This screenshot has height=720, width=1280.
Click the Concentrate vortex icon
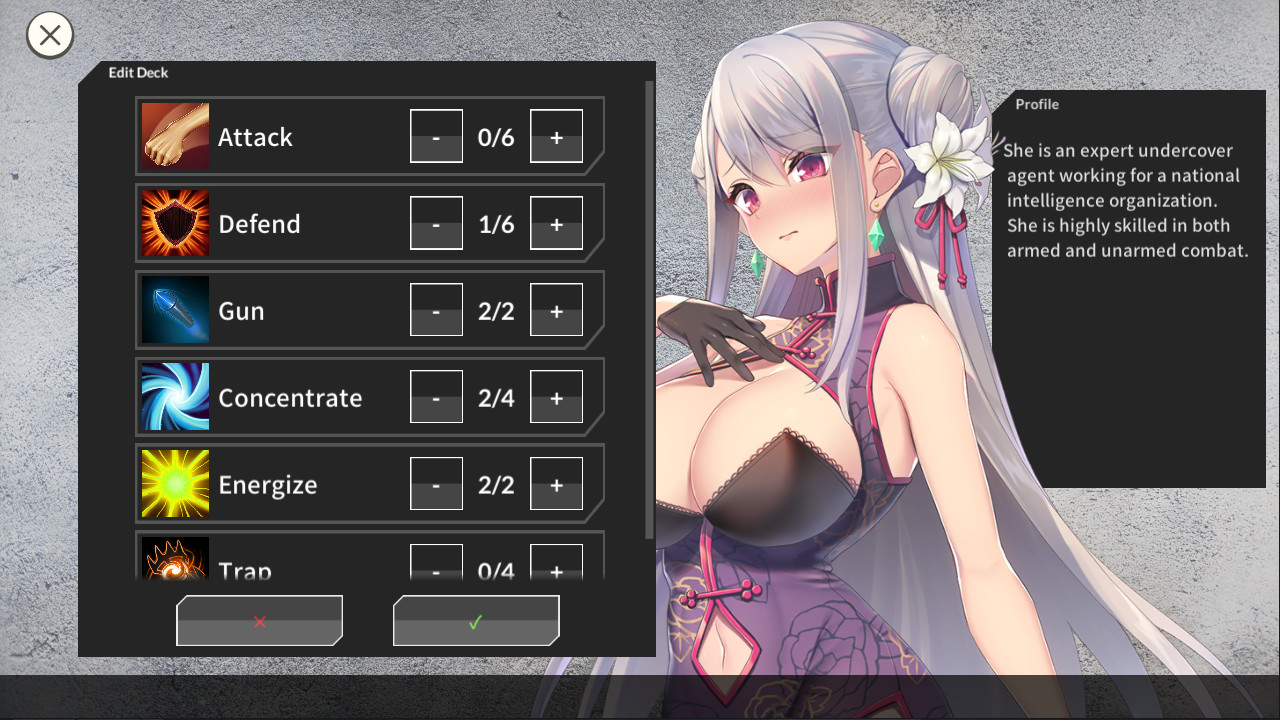175,397
